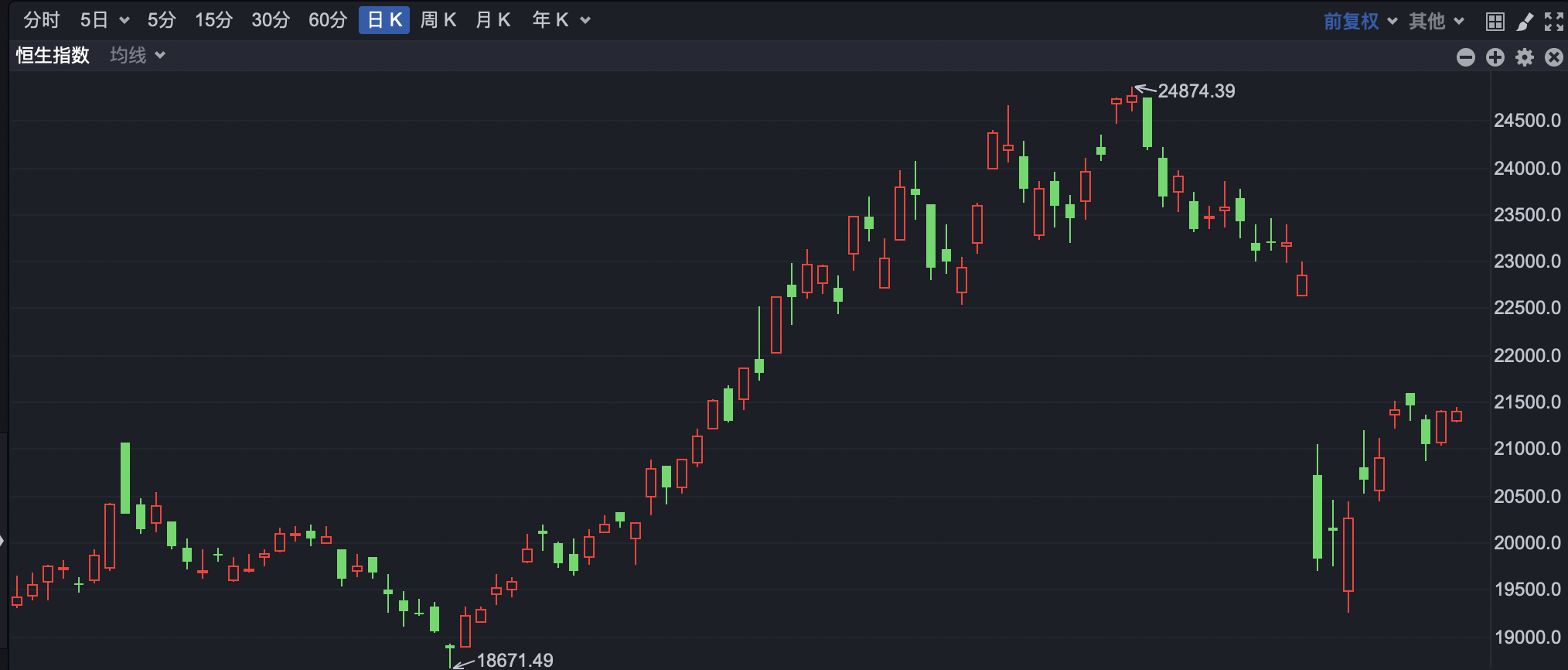Expand the 年K dropdown arrow
Screen dimensions: 1568x670
(585, 21)
